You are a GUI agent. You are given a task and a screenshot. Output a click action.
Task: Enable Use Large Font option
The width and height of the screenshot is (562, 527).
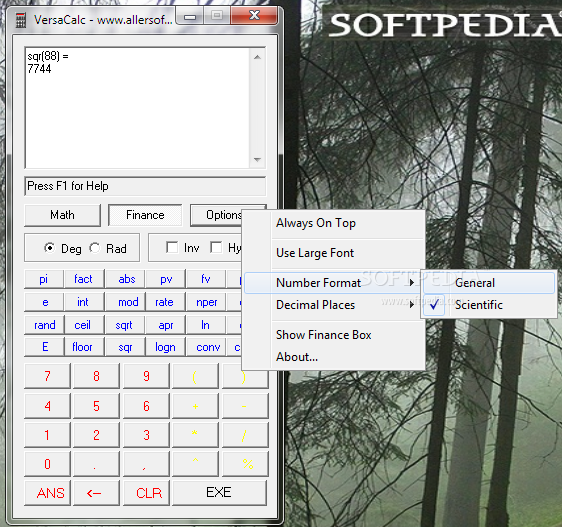click(x=334, y=253)
